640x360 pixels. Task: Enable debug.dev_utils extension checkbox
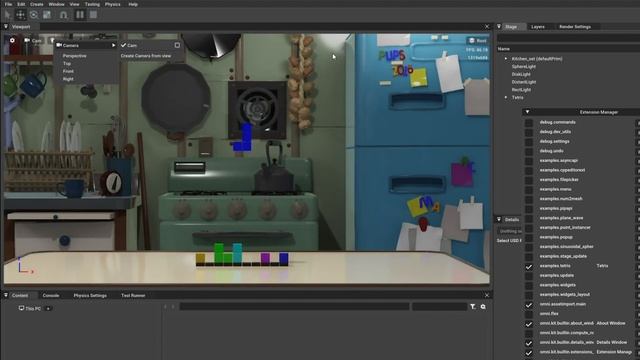(x=529, y=132)
